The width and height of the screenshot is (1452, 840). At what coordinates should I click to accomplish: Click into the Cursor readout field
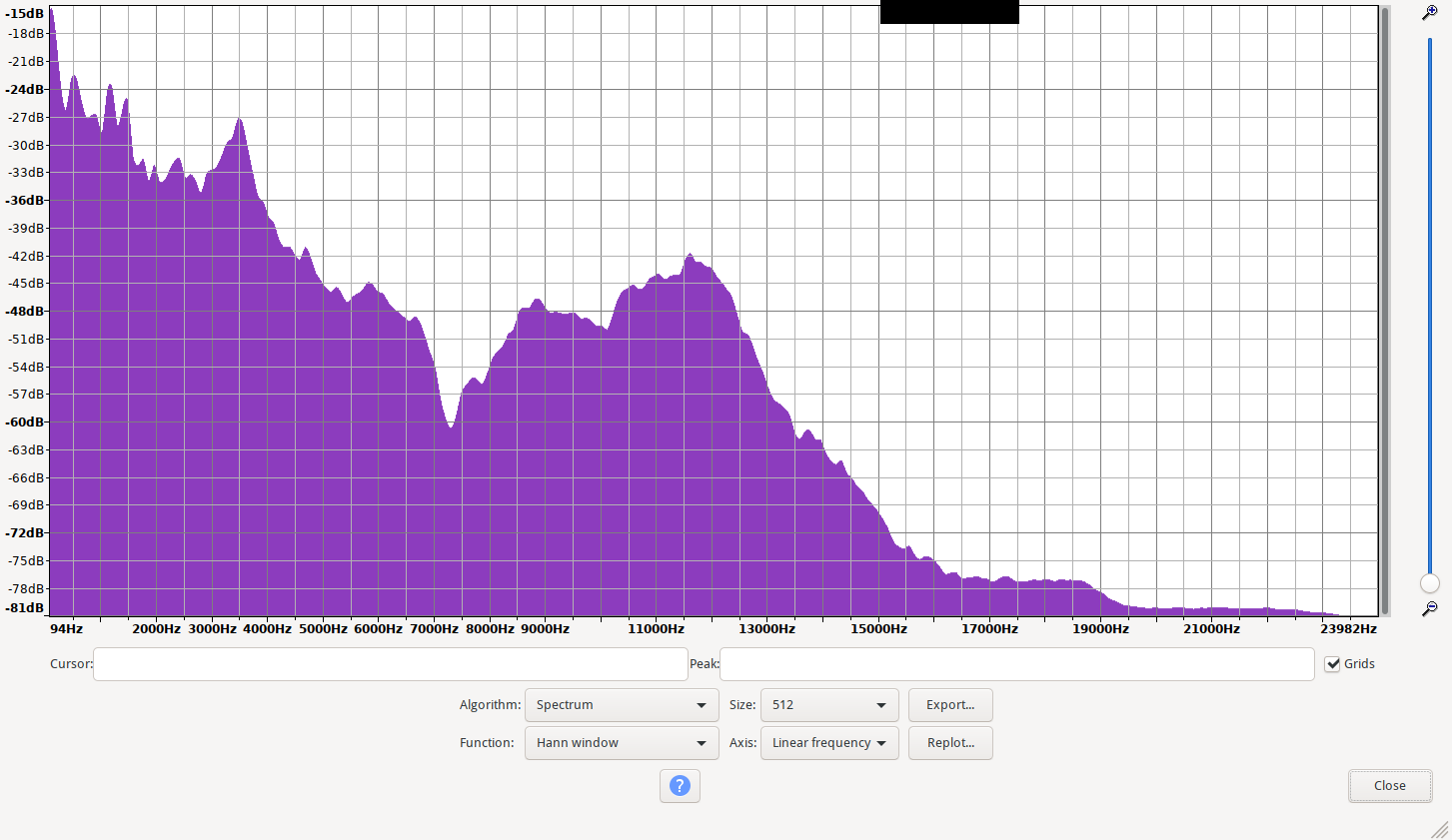(391, 664)
